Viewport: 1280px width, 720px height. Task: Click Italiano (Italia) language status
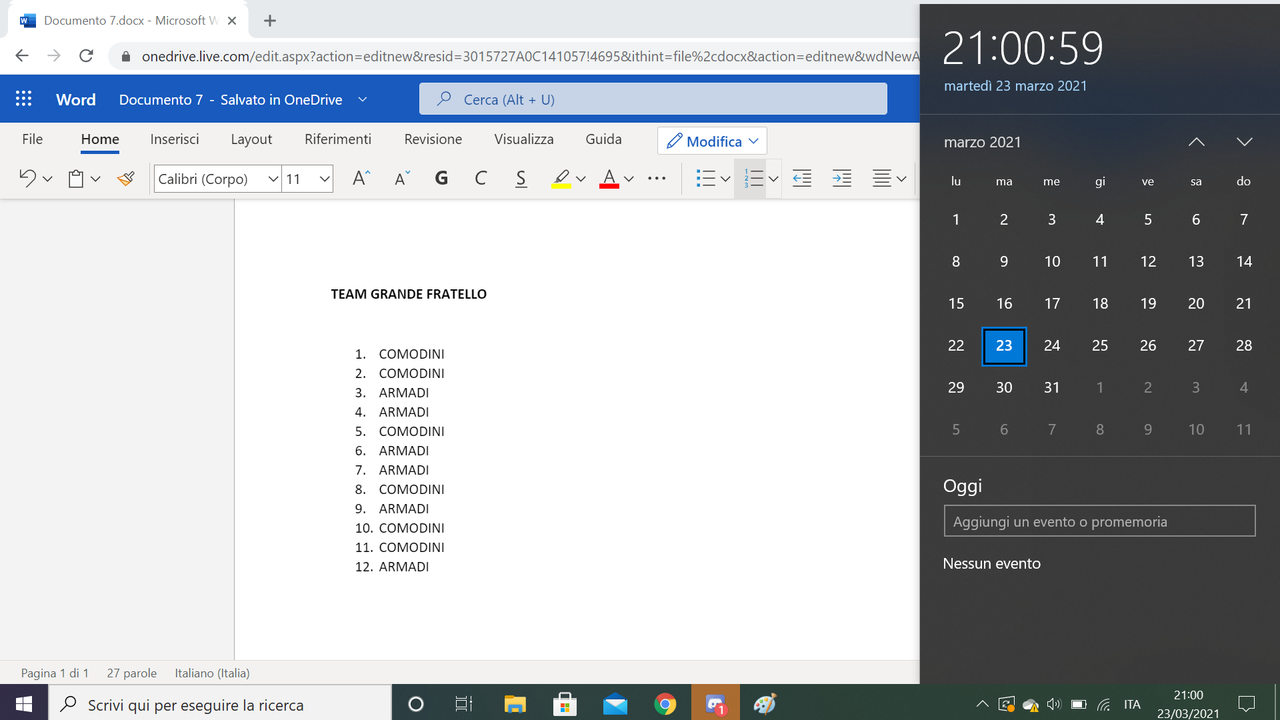(212, 673)
